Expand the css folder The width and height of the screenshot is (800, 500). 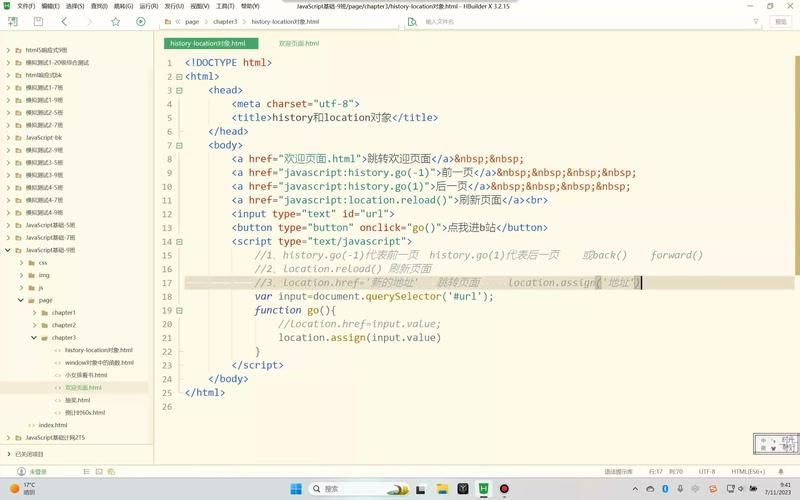tap(20, 263)
